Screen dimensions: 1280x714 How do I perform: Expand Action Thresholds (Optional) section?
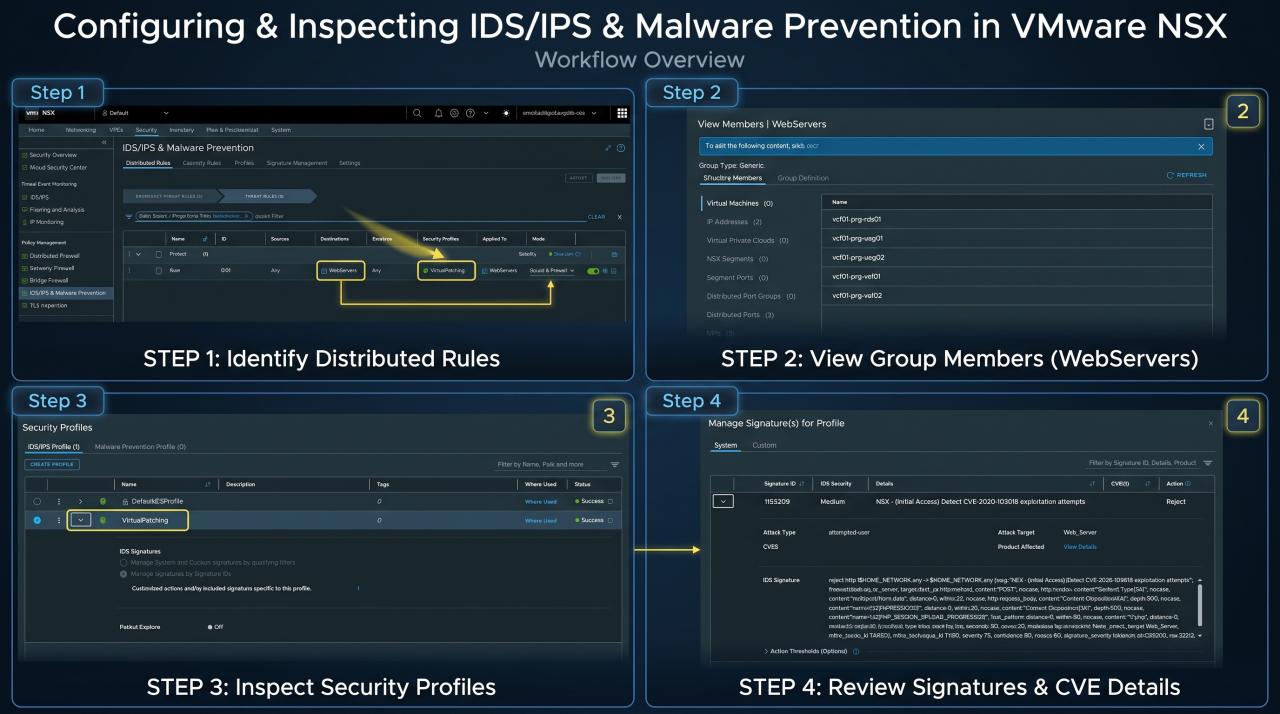click(766, 651)
